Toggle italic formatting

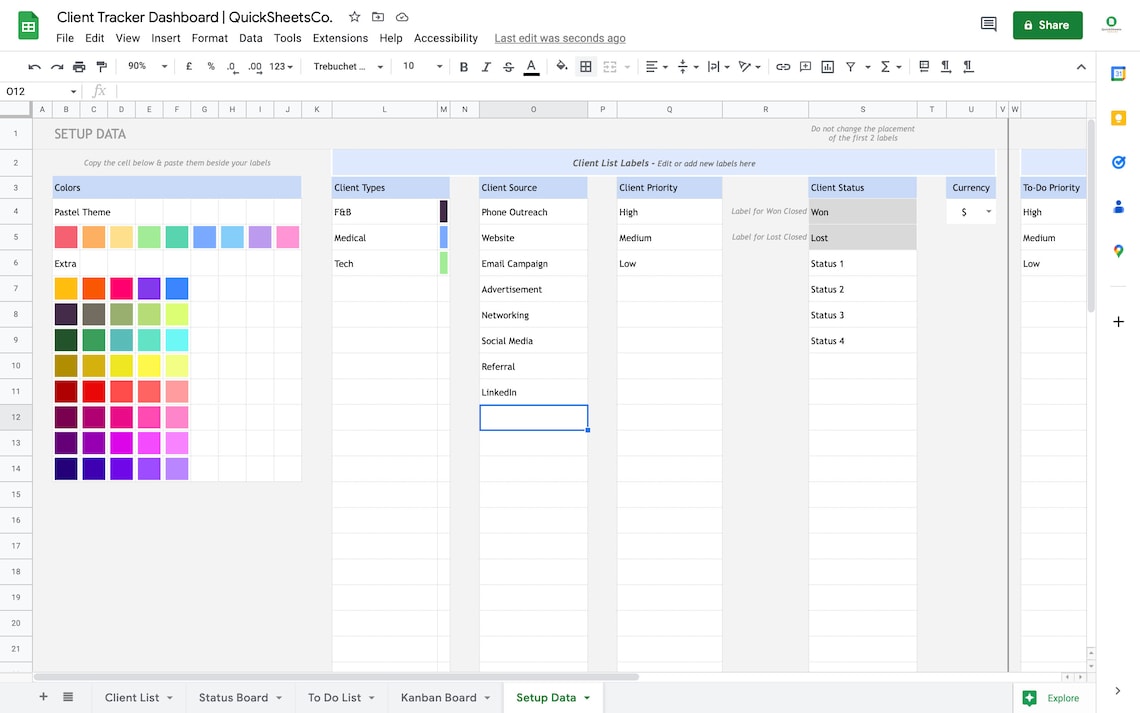486,66
